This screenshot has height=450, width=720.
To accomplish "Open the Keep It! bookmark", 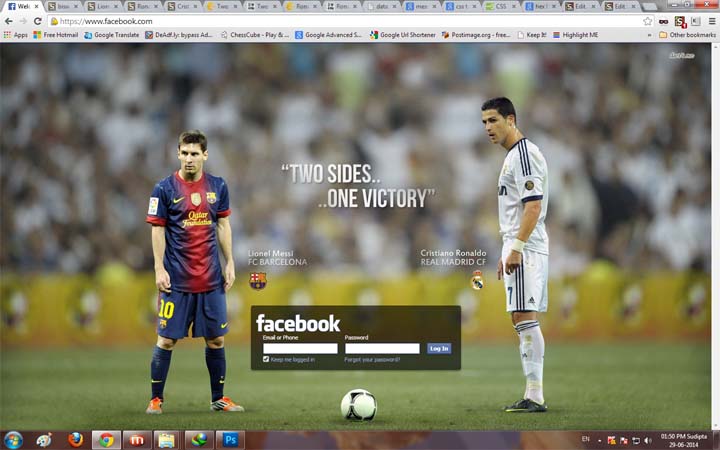I will pyautogui.click(x=532, y=35).
